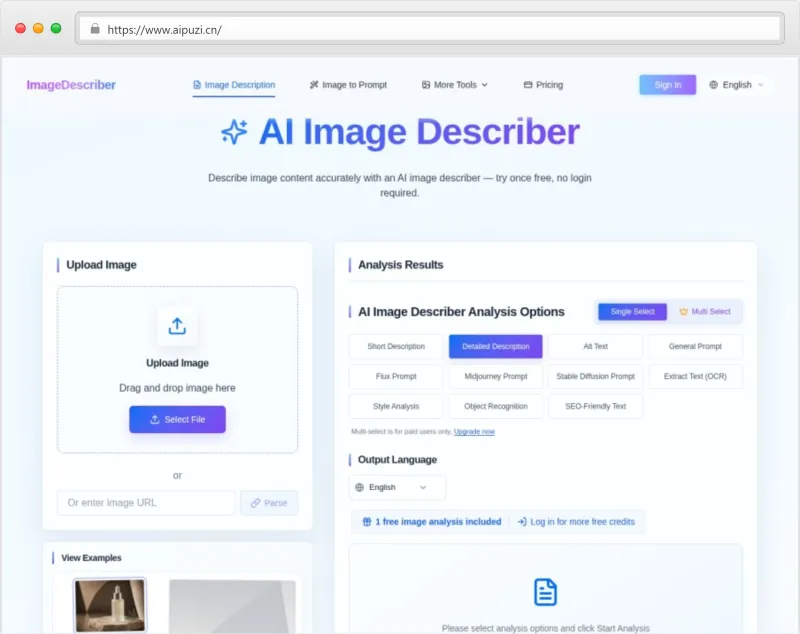Click the link icon on Parse button
800x634 pixels.
[256, 503]
